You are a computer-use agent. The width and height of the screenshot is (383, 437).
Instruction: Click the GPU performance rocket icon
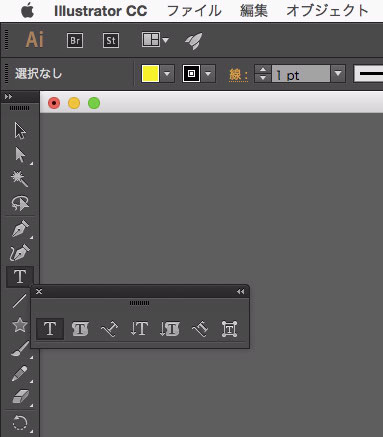pyautogui.click(x=194, y=41)
